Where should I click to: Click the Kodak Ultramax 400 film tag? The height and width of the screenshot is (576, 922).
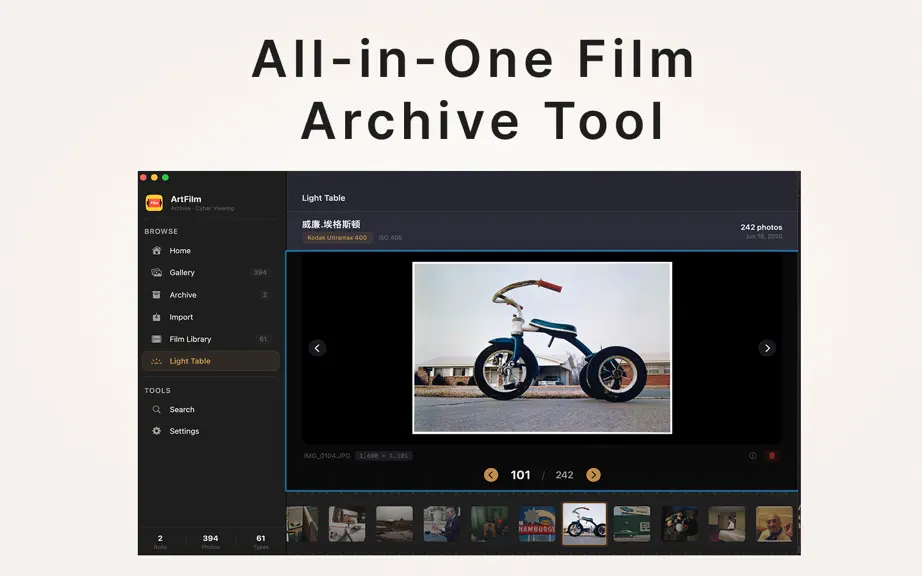pyautogui.click(x=337, y=238)
